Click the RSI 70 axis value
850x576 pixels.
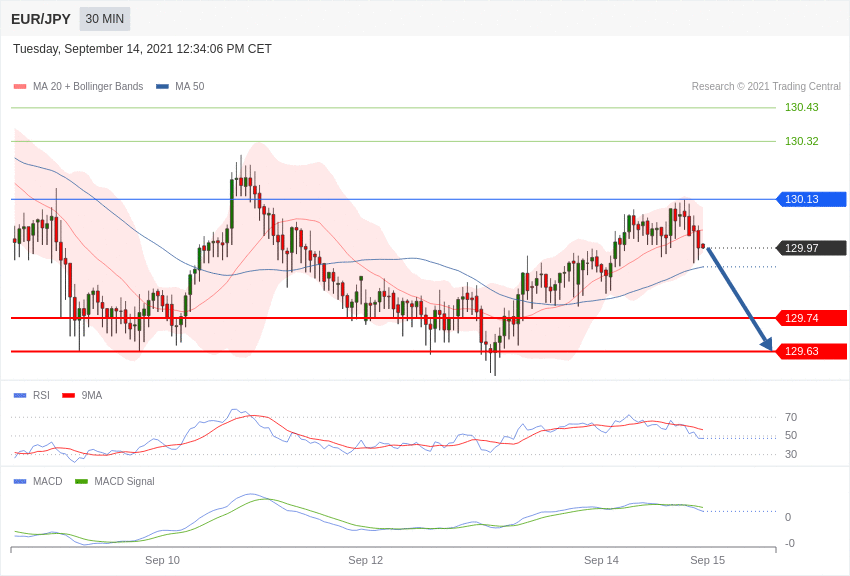(x=791, y=417)
